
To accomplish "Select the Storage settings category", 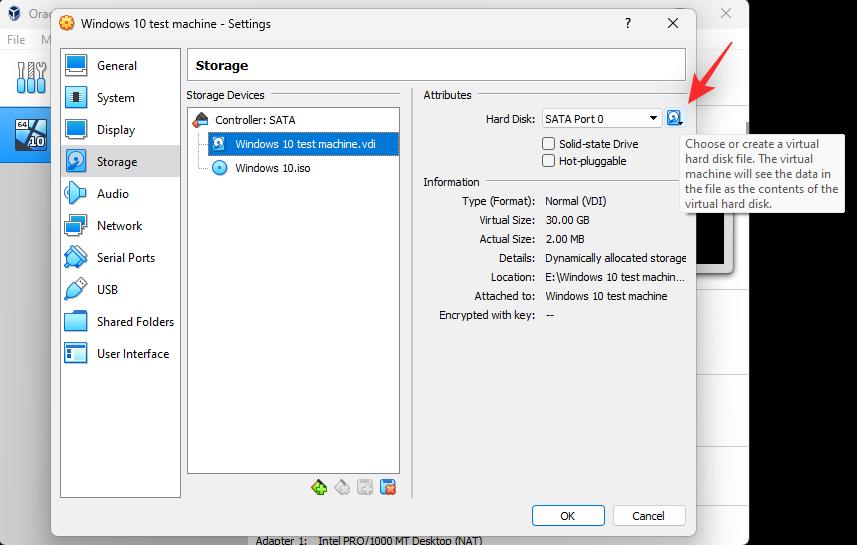I will coord(120,162).
